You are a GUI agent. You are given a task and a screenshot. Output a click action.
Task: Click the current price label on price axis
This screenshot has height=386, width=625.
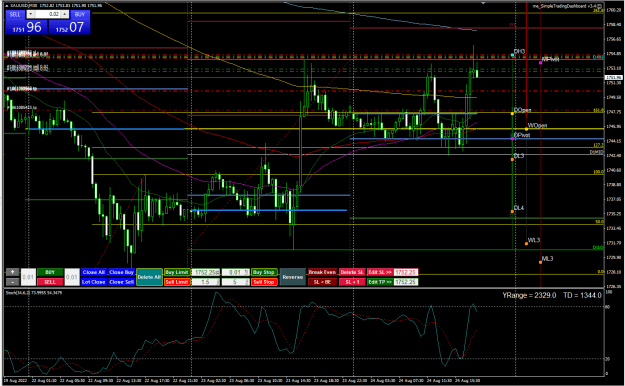click(614, 78)
